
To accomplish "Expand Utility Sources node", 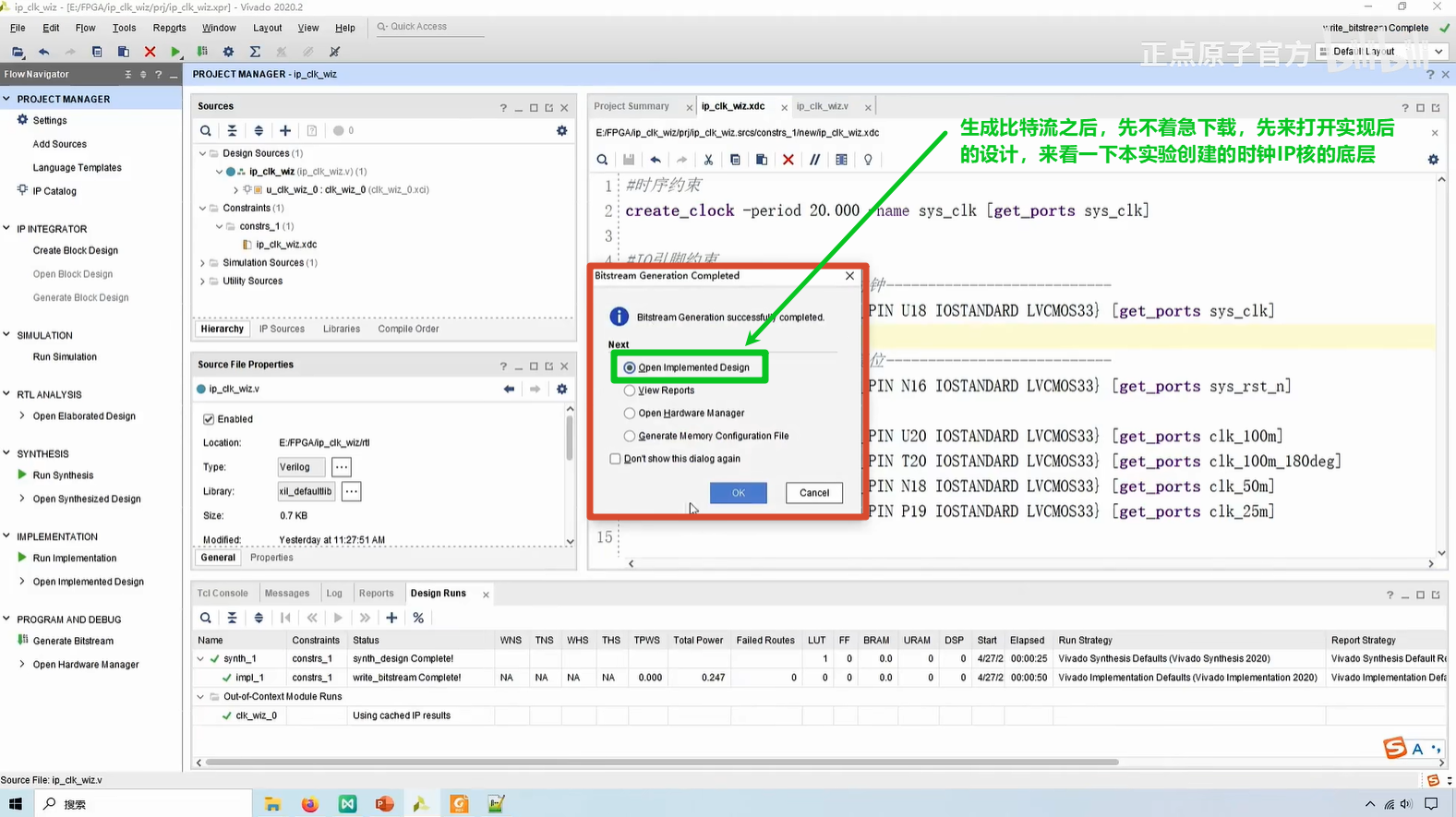I will tap(203, 282).
